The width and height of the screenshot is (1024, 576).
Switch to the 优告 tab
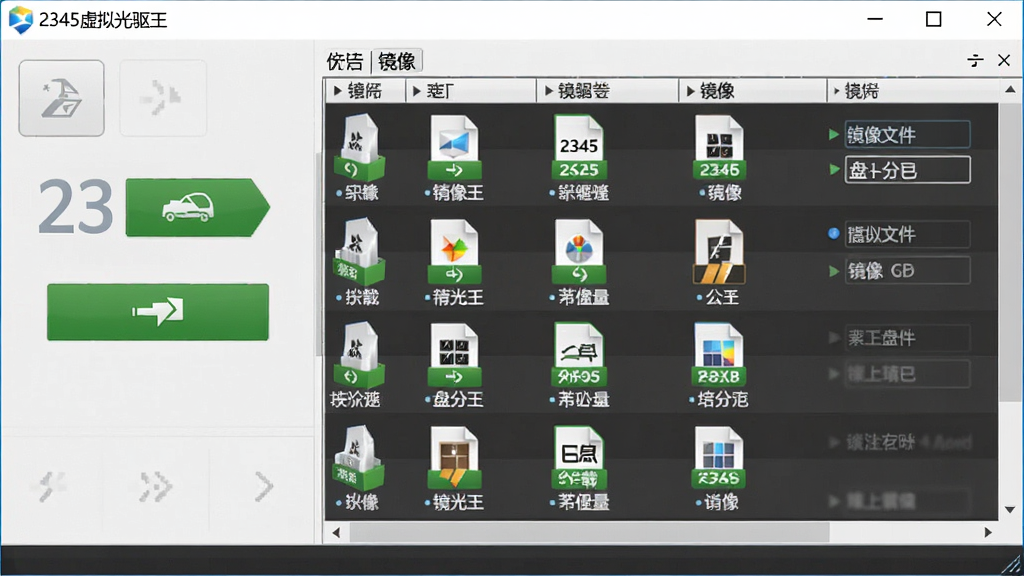click(x=345, y=61)
